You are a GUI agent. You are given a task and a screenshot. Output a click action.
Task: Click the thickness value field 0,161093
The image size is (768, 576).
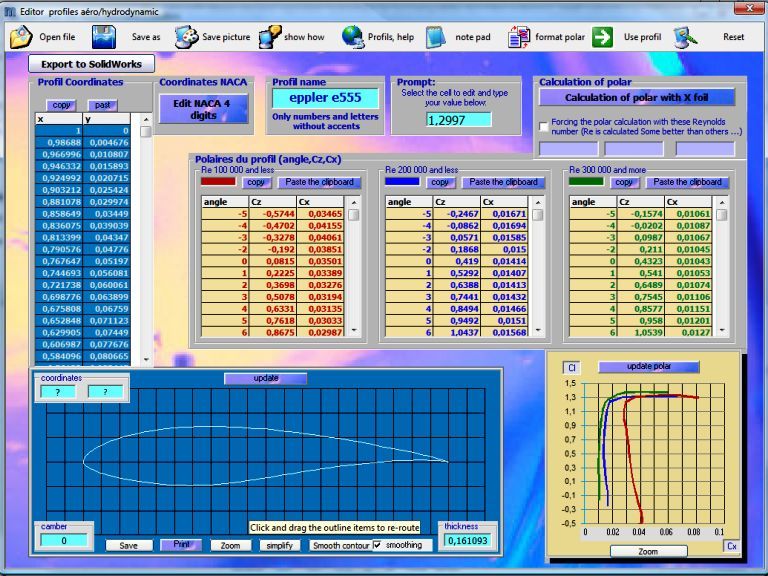tap(468, 541)
